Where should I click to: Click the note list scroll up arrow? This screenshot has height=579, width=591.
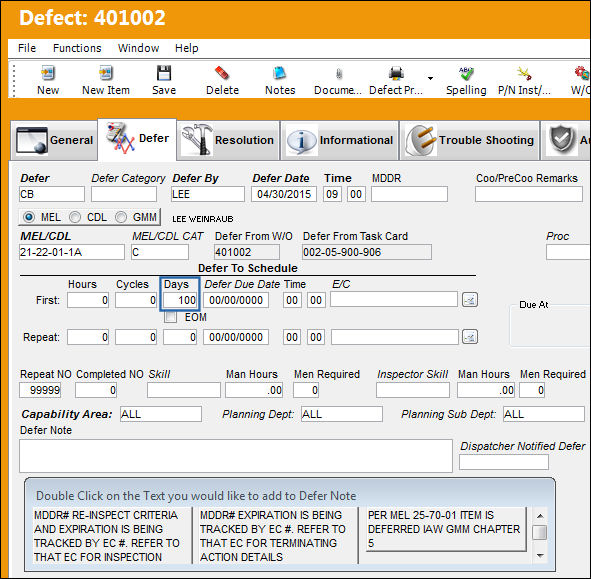pos(540,516)
